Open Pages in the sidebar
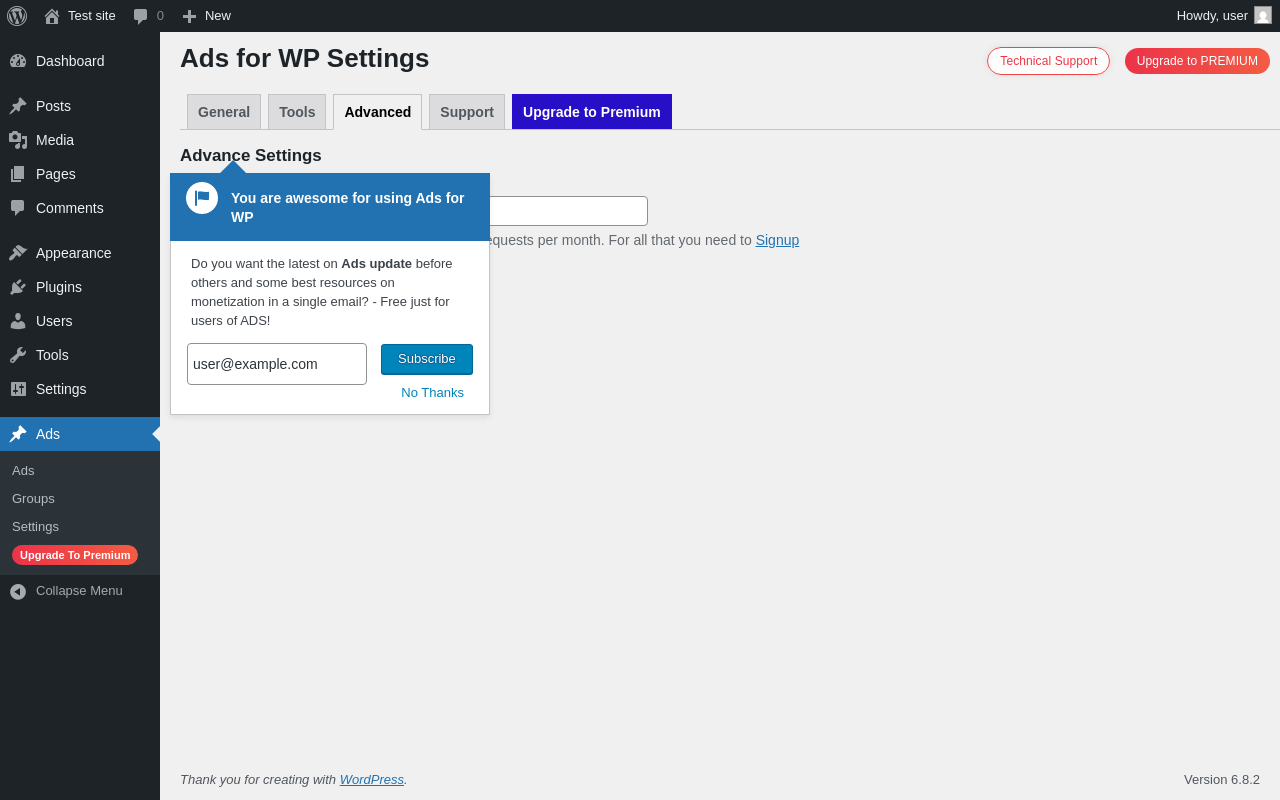 [x=80, y=174]
